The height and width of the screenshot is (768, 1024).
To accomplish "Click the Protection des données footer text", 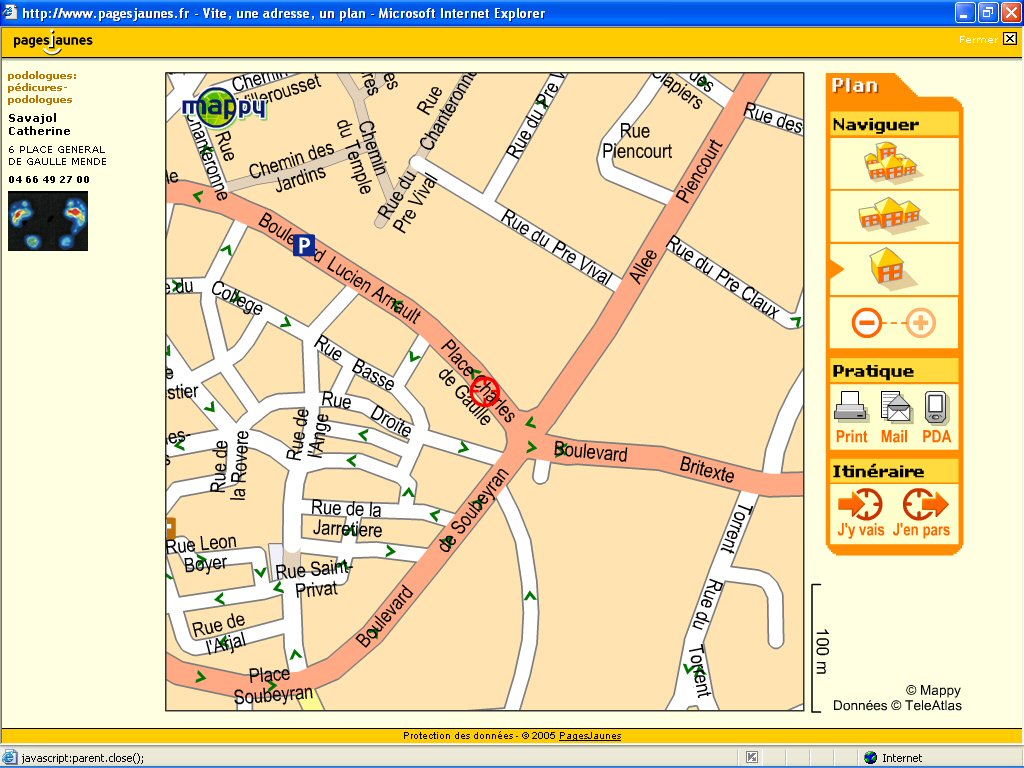I will [458, 735].
